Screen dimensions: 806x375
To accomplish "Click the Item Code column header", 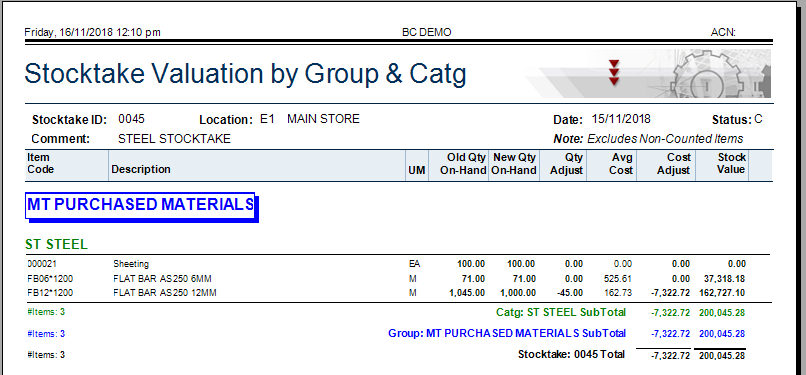I will coord(41,163).
